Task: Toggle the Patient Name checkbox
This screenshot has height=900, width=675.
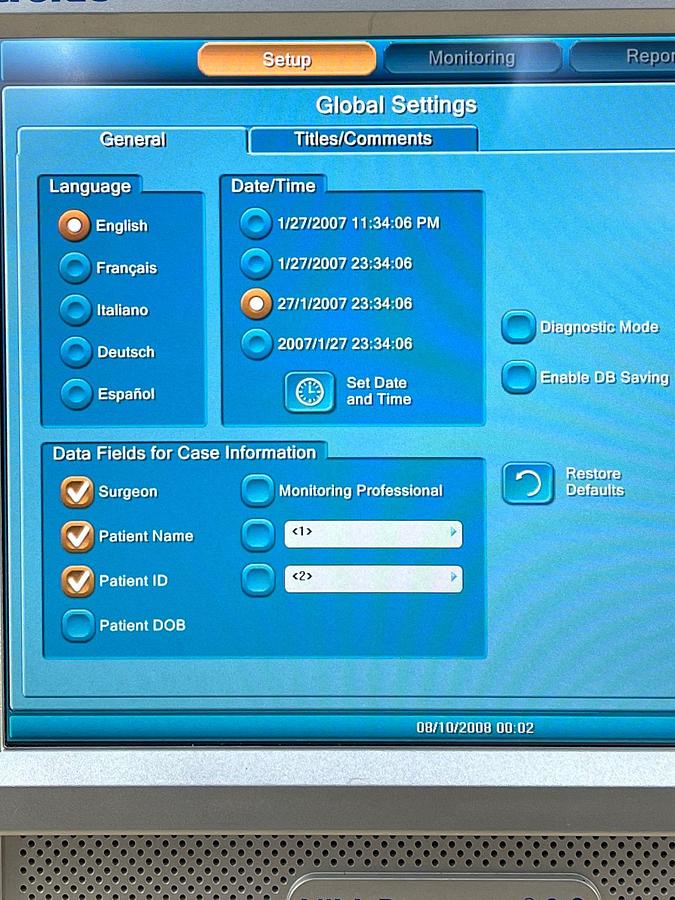Action: click(77, 536)
